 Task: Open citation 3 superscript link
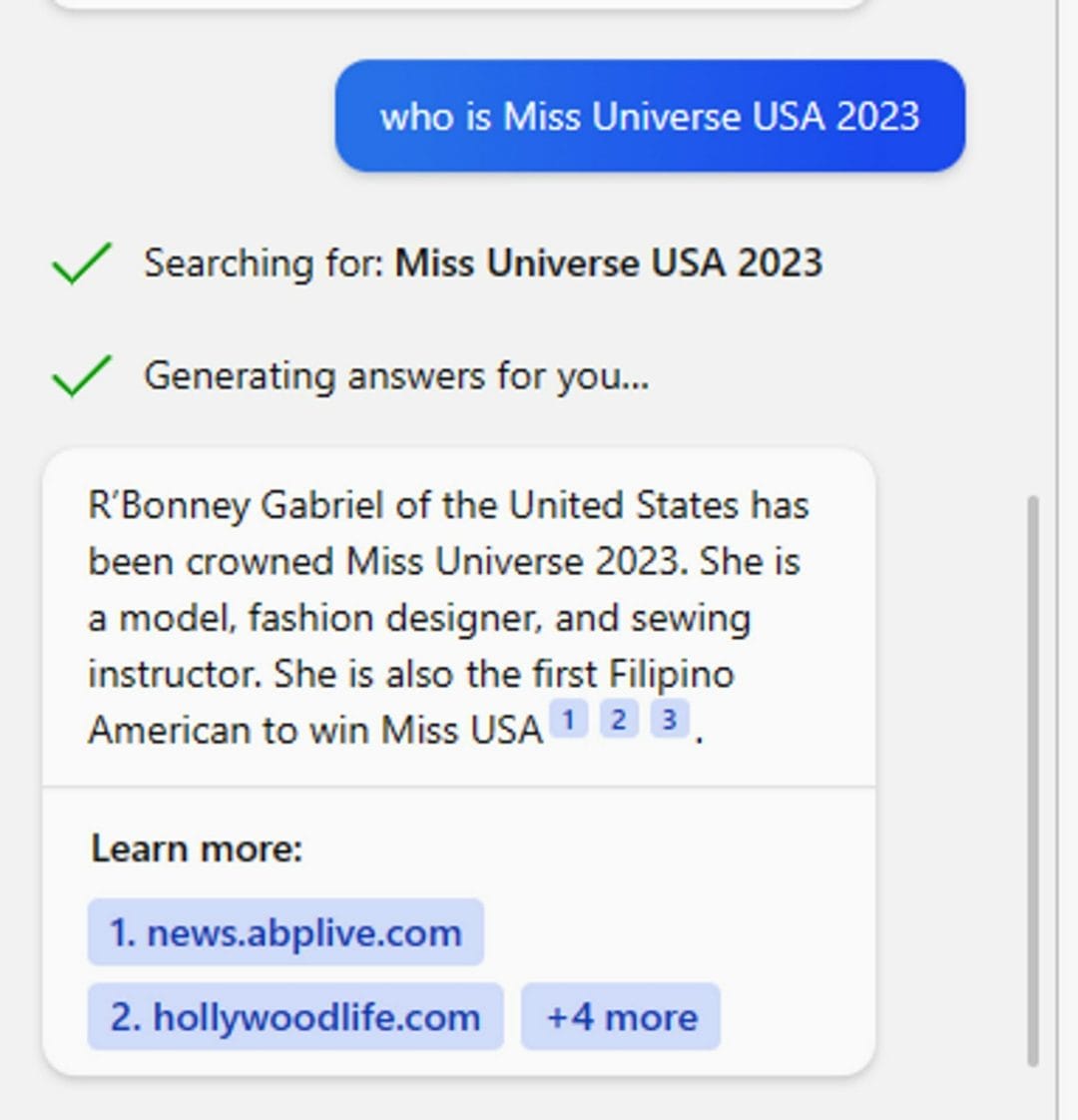[x=670, y=720]
